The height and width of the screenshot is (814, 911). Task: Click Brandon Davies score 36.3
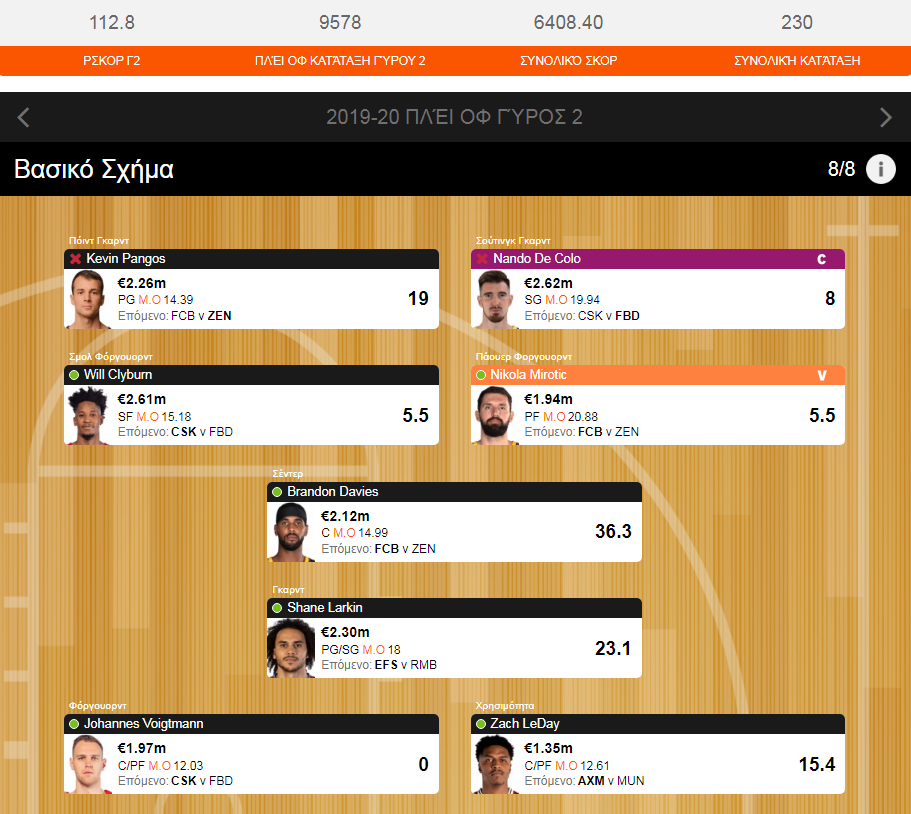coord(613,531)
